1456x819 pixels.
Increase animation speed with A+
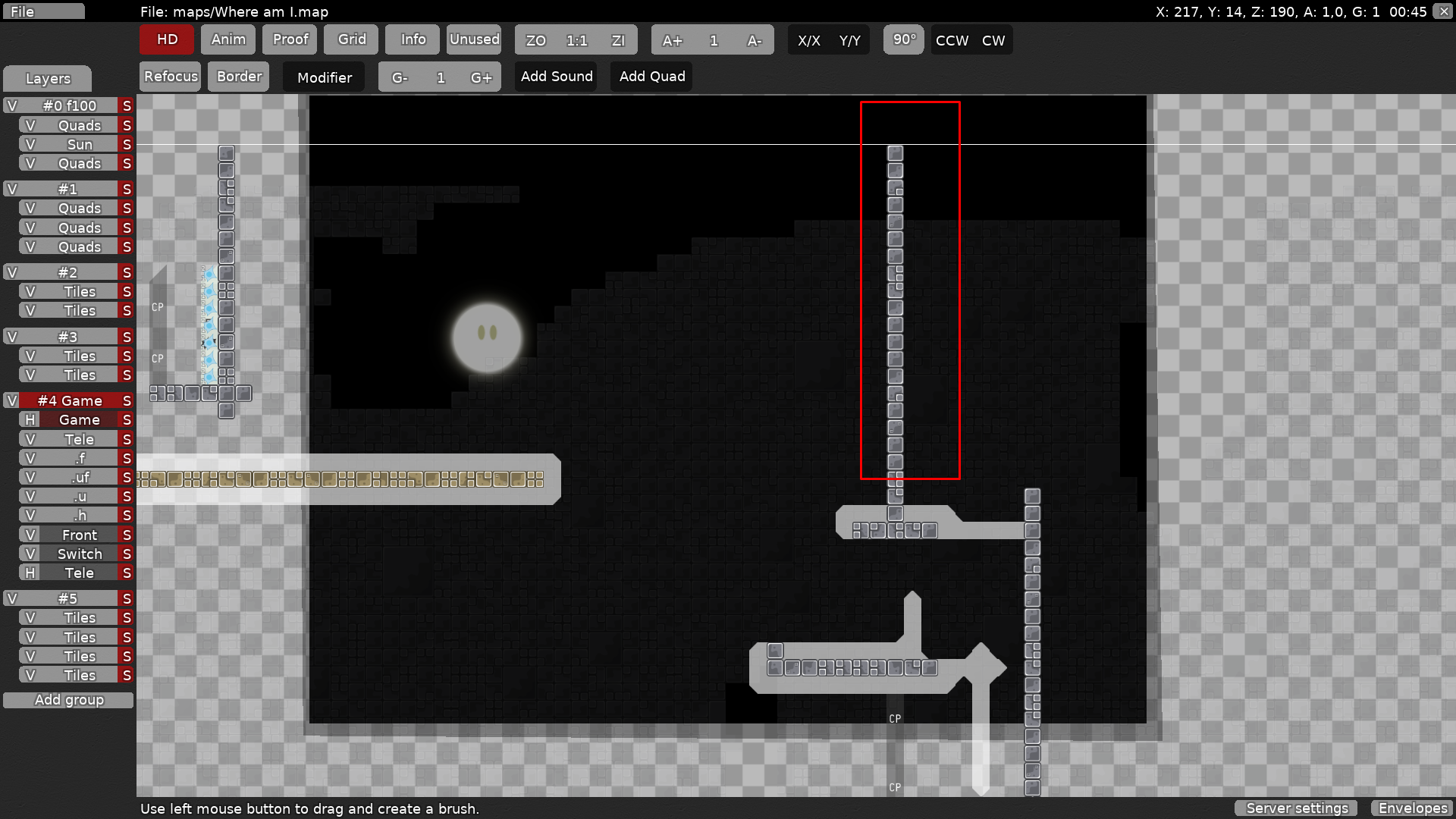[672, 39]
